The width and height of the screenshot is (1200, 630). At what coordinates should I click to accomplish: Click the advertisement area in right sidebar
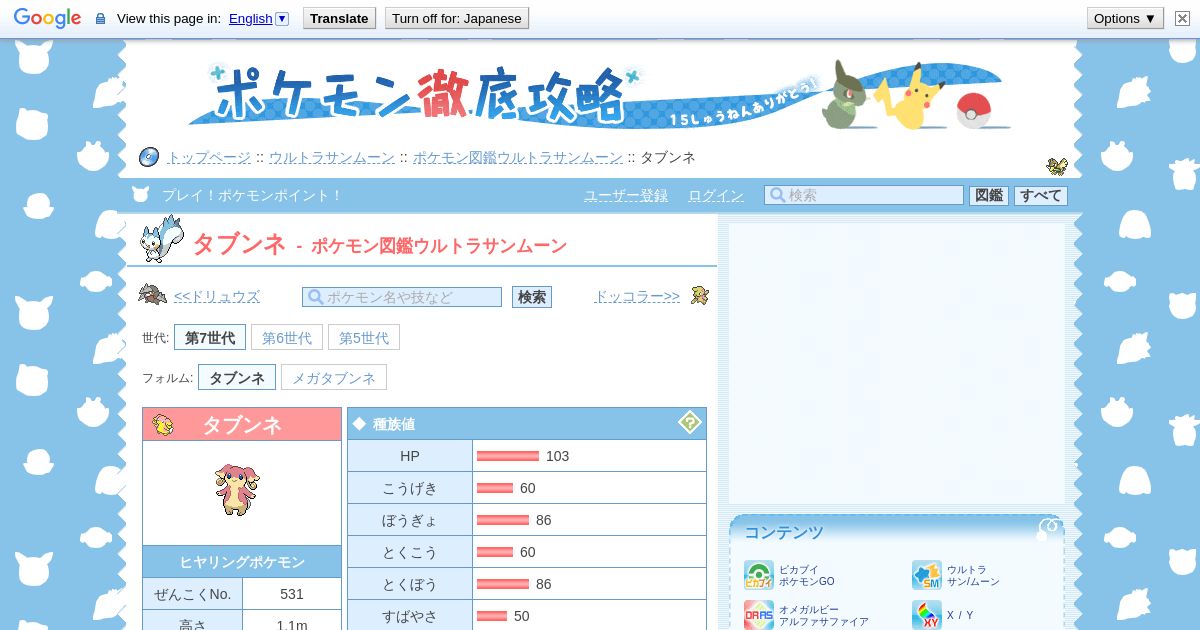[896, 363]
